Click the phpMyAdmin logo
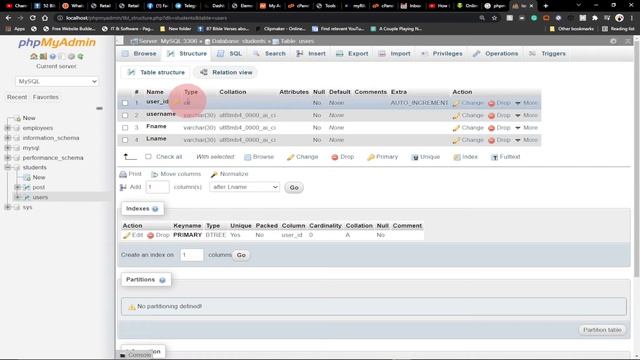The width and height of the screenshot is (640, 360). pos(57,42)
